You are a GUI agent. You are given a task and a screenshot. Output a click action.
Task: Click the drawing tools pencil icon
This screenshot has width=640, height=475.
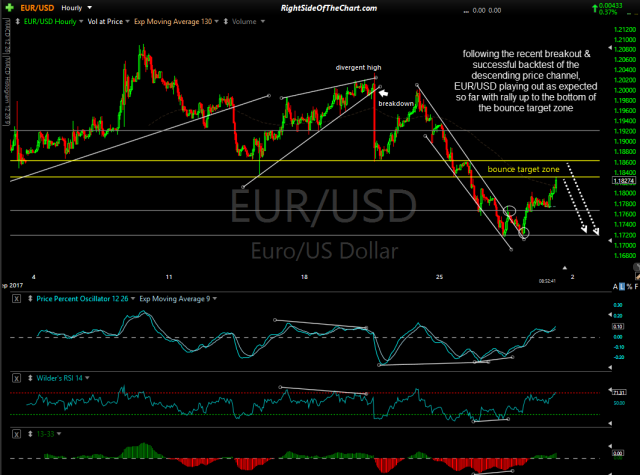coord(638,277)
